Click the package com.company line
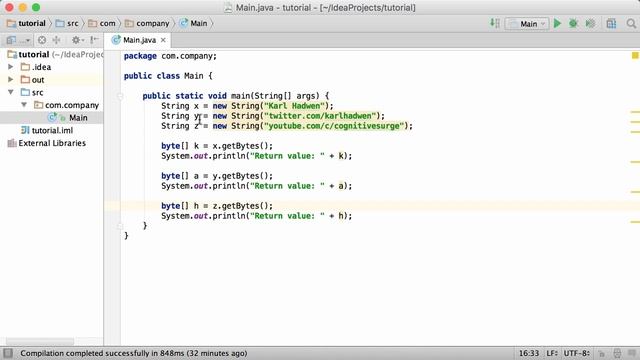Image resolution: width=640 pixels, height=360 pixels. (x=170, y=56)
